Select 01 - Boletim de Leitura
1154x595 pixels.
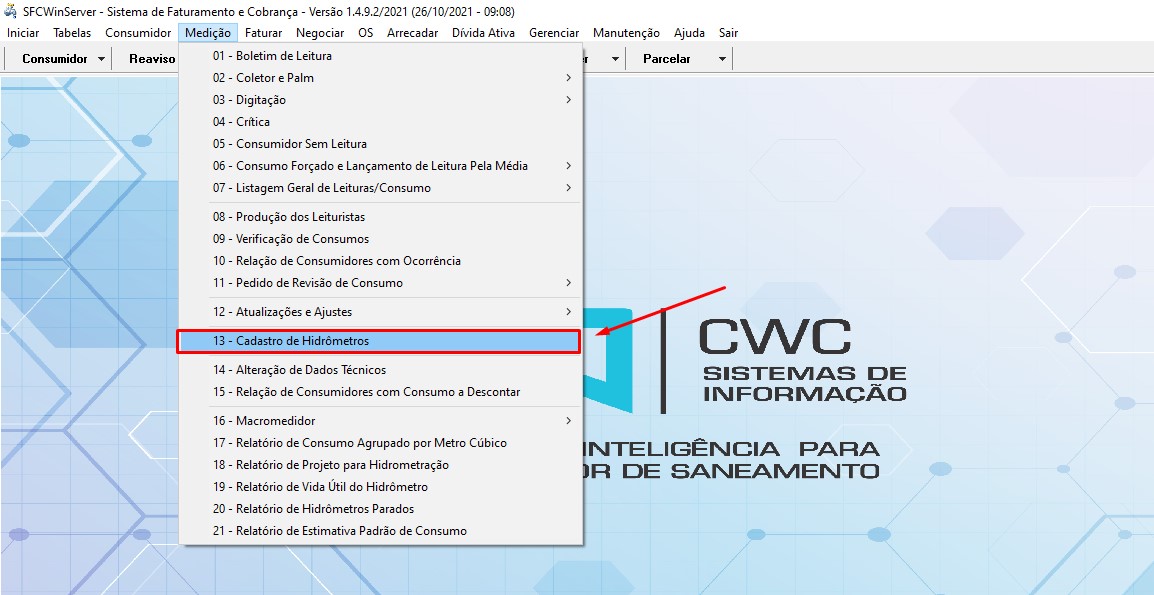(272, 56)
